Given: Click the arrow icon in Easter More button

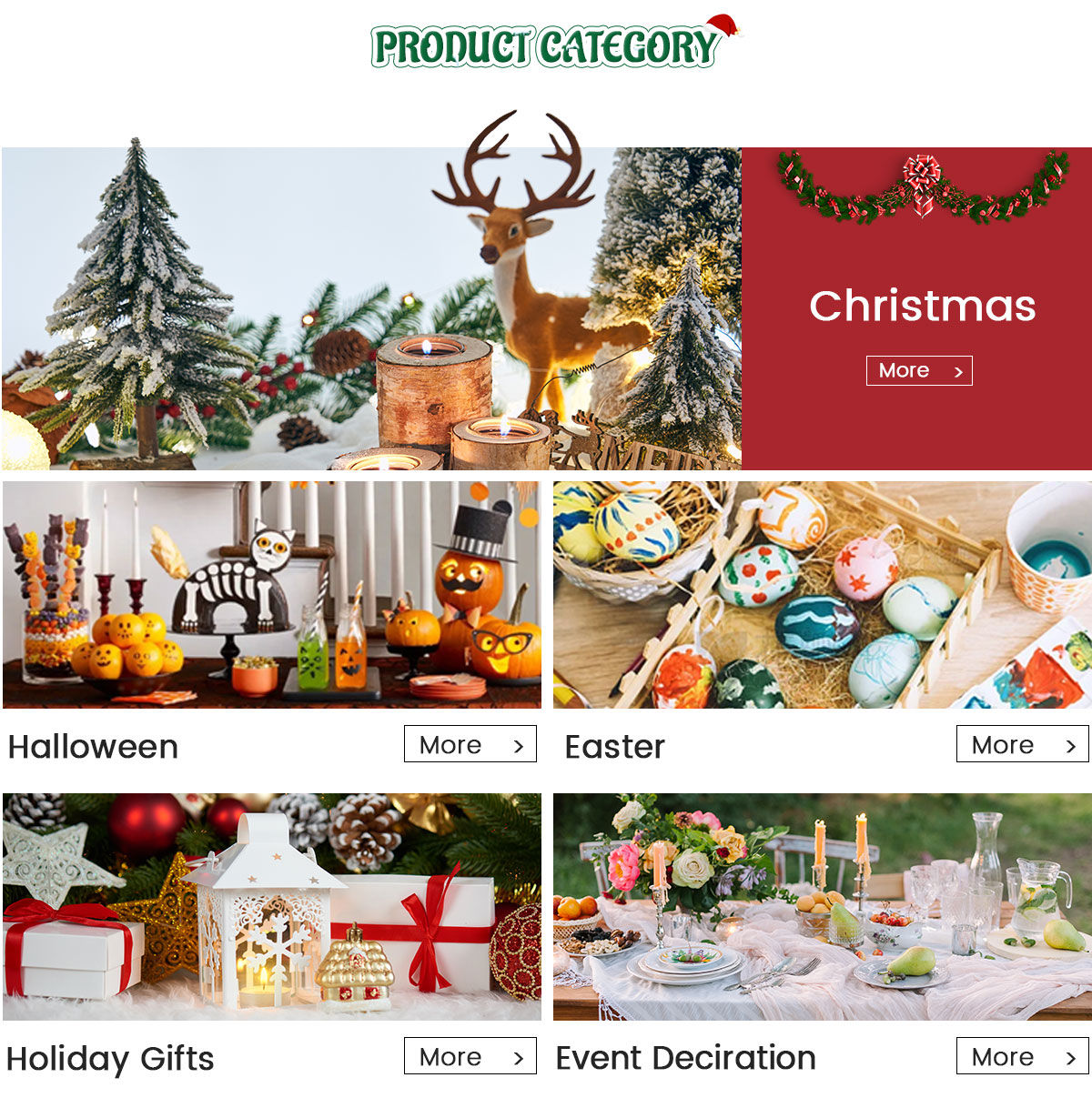Looking at the screenshot, I should point(1071,746).
